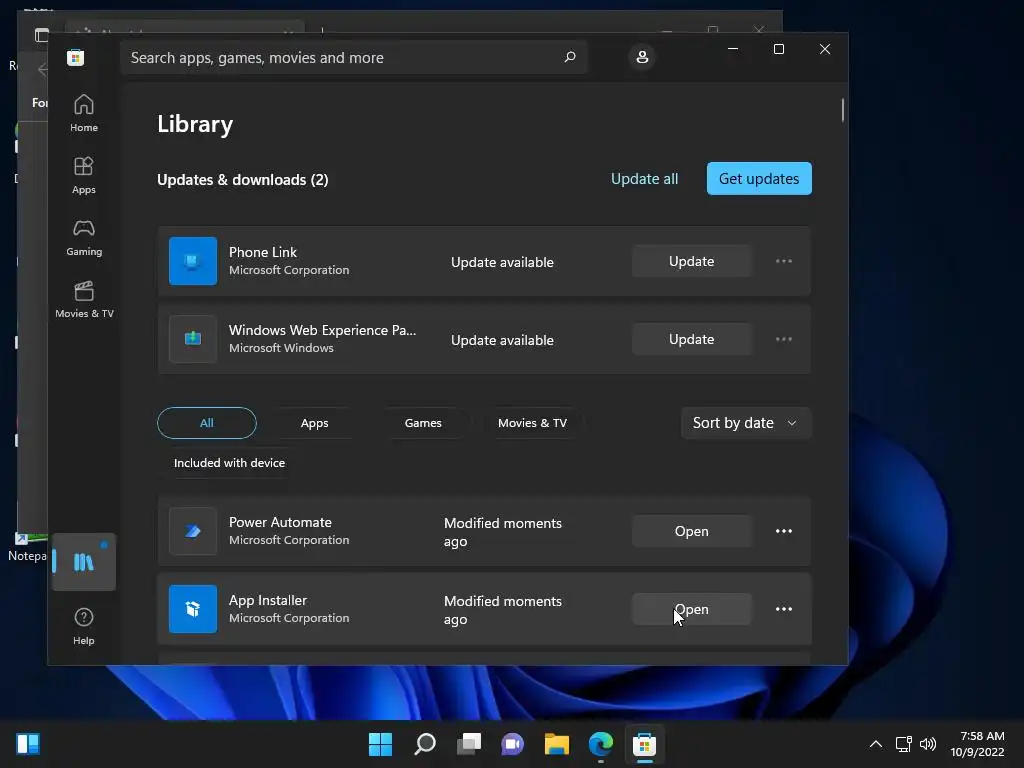Click the Windows Web Experience Pa... name
This screenshot has height=768, width=1024.
(322, 330)
